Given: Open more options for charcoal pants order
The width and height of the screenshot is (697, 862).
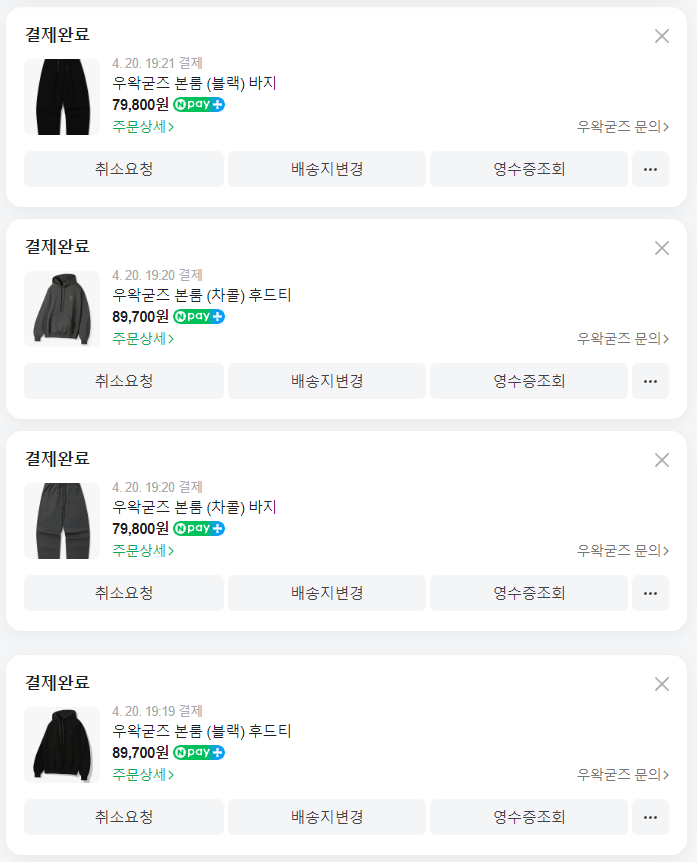Looking at the screenshot, I should click(650, 593).
